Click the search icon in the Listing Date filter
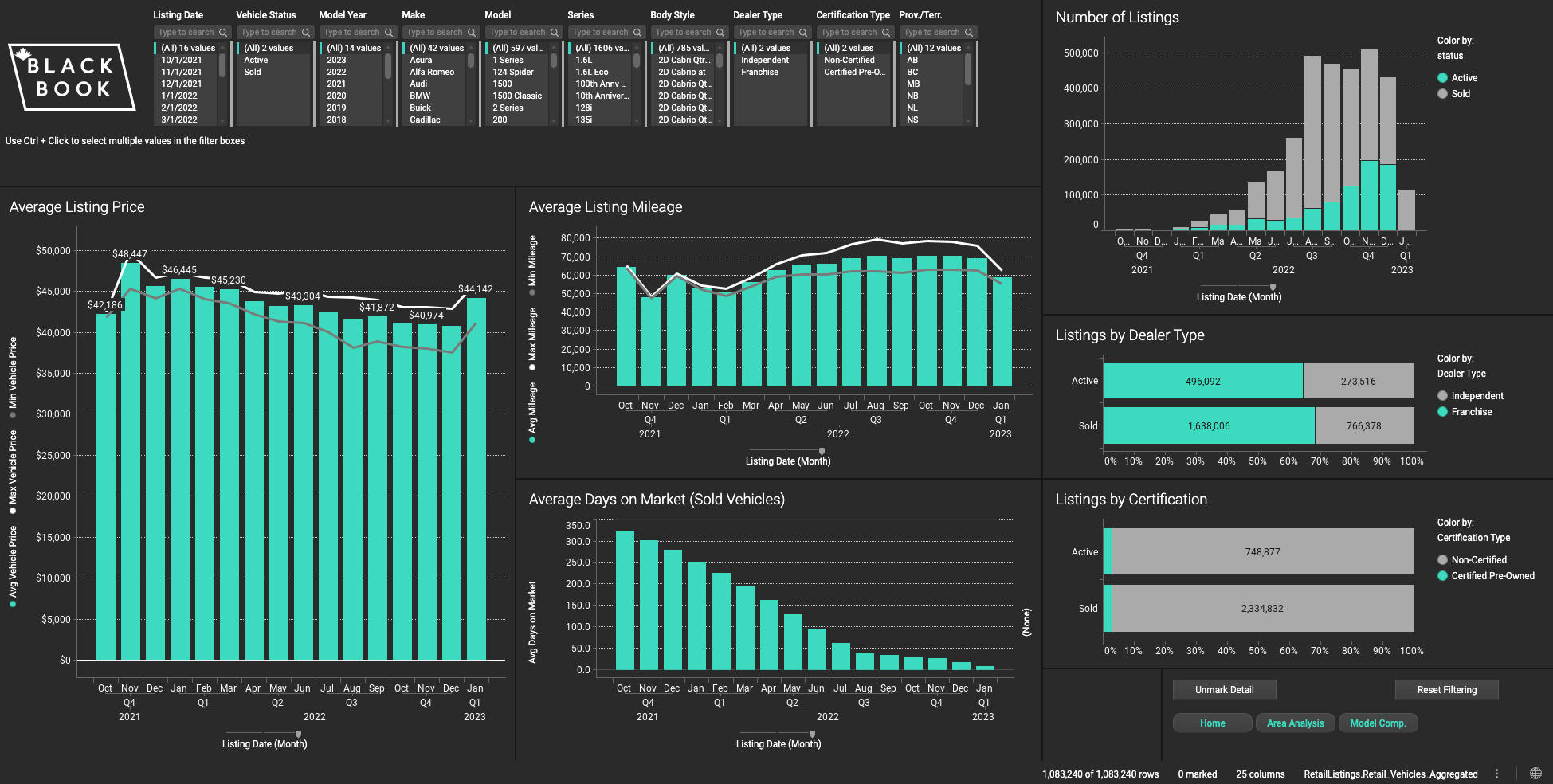Image resolution: width=1553 pixels, height=784 pixels. [222, 32]
